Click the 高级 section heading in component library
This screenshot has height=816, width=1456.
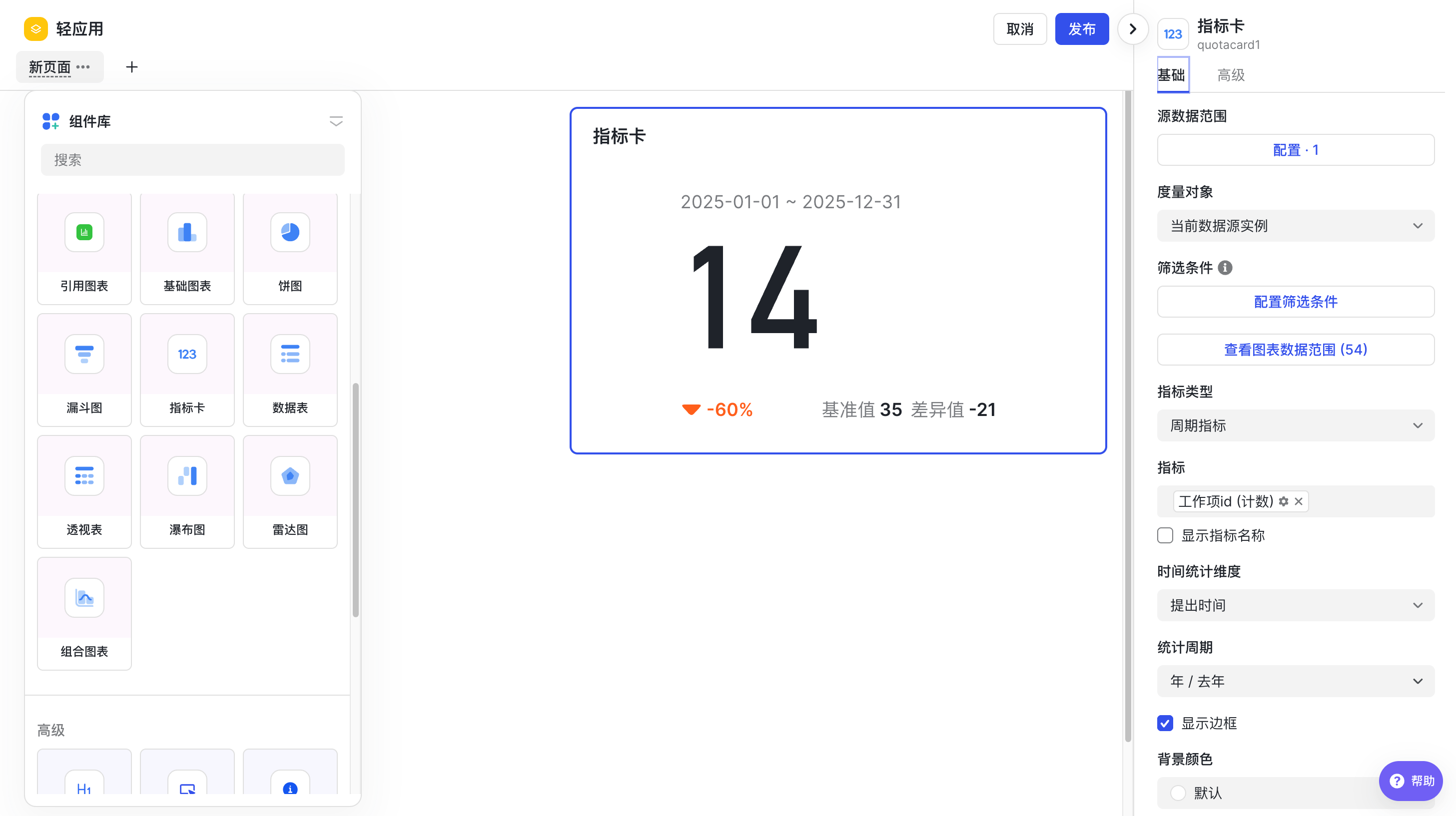(x=51, y=730)
